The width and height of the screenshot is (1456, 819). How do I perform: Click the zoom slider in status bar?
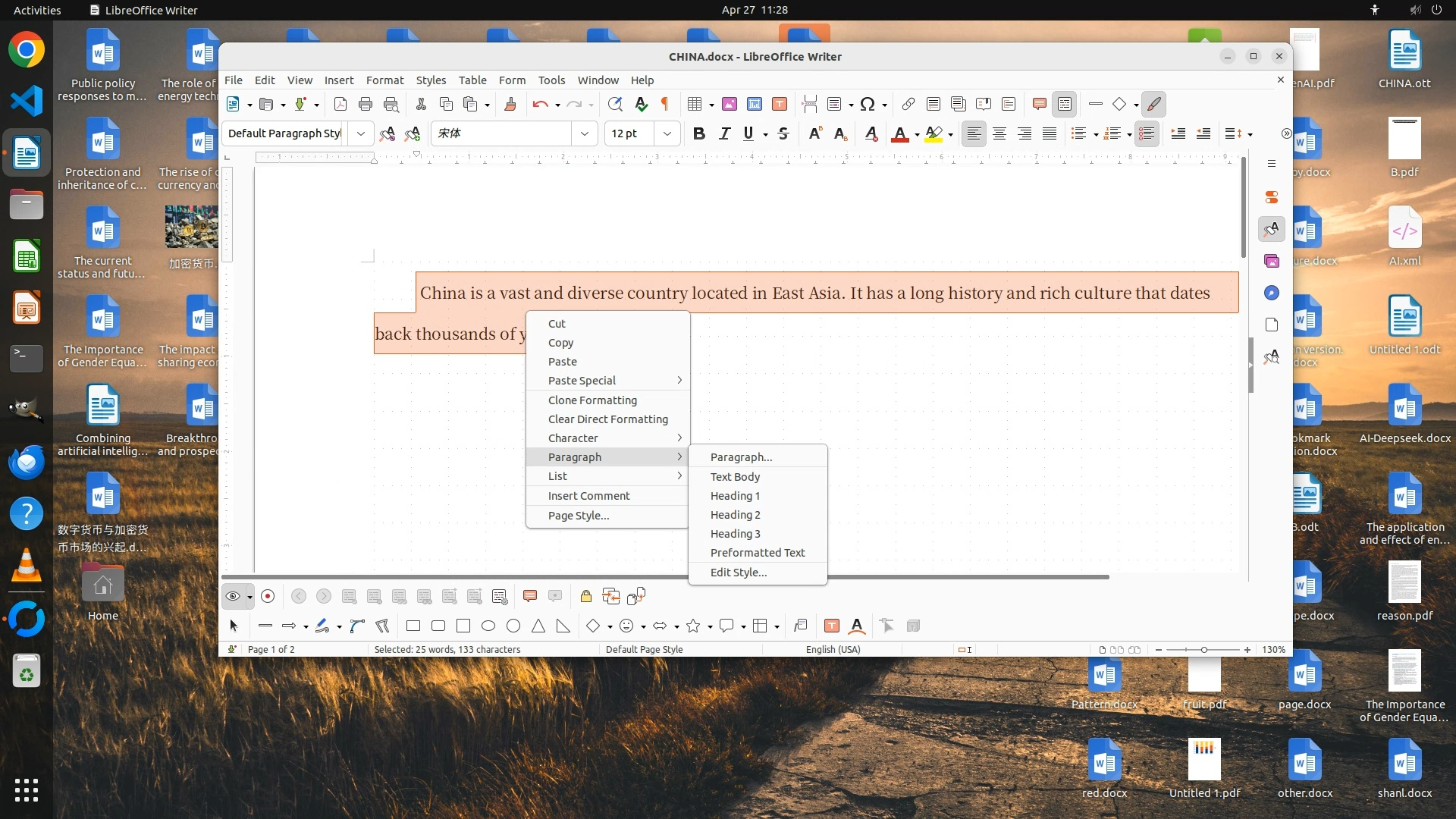tap(1203, 650)
